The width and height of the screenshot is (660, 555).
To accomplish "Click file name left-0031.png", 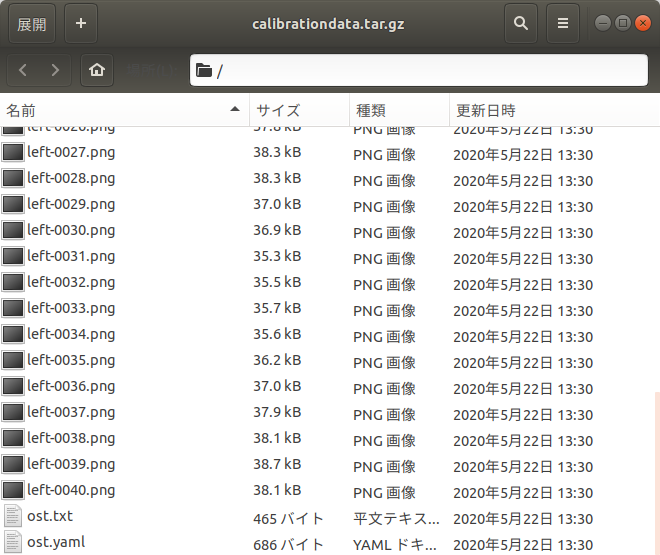I will pyautogui.click(x=71, y=256).
